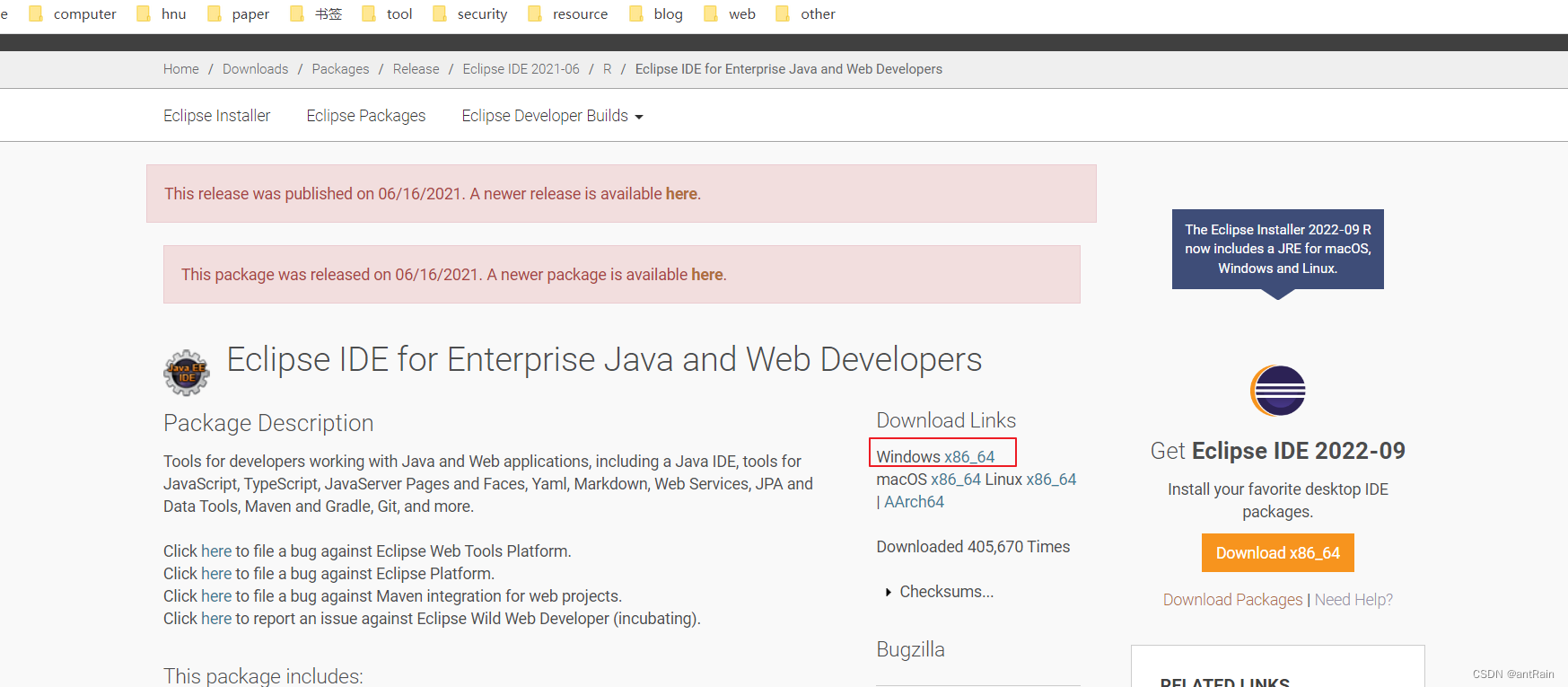Open the blog bookmark folder
Image resolution: width=1568 pixels, height=687 pixels.
click(656, 13)
